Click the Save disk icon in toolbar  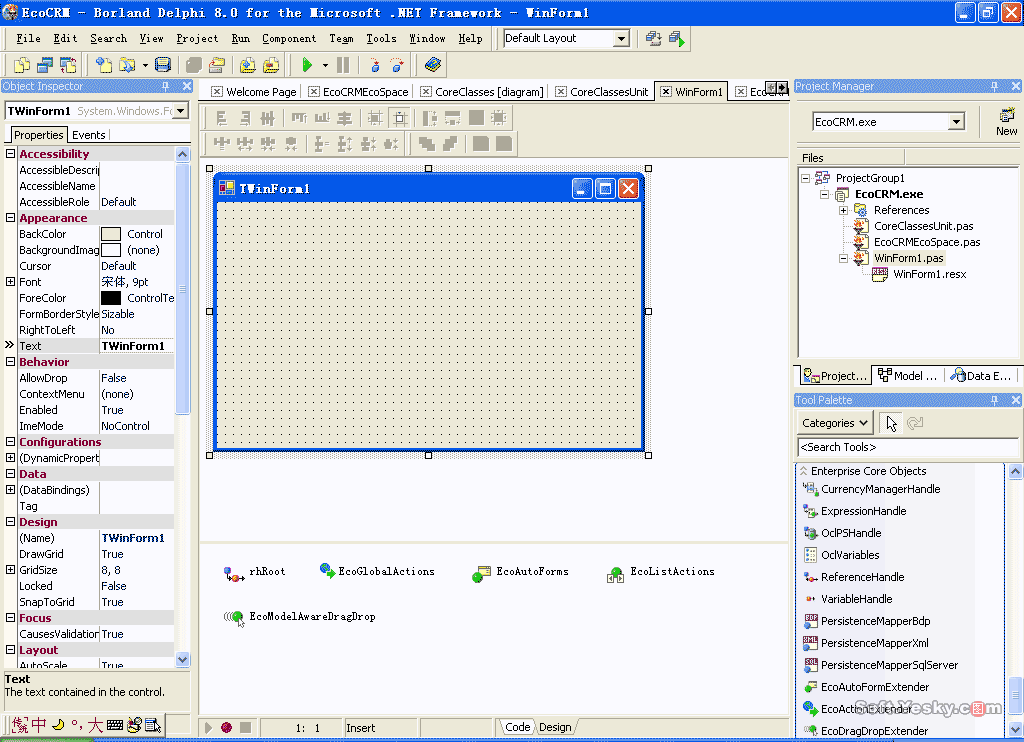(163, 65)
